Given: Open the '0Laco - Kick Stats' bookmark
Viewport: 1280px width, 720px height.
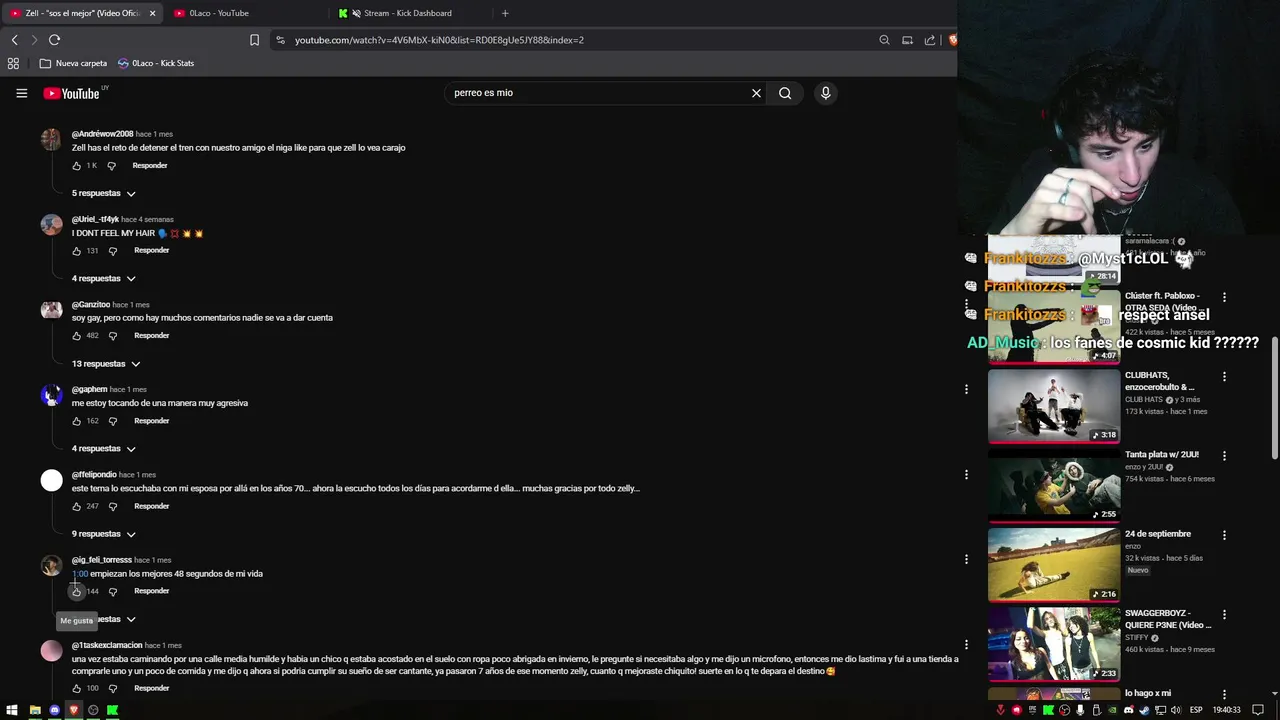Looking at the screenshot, I should pyautogui.click(x=156, y=63).
